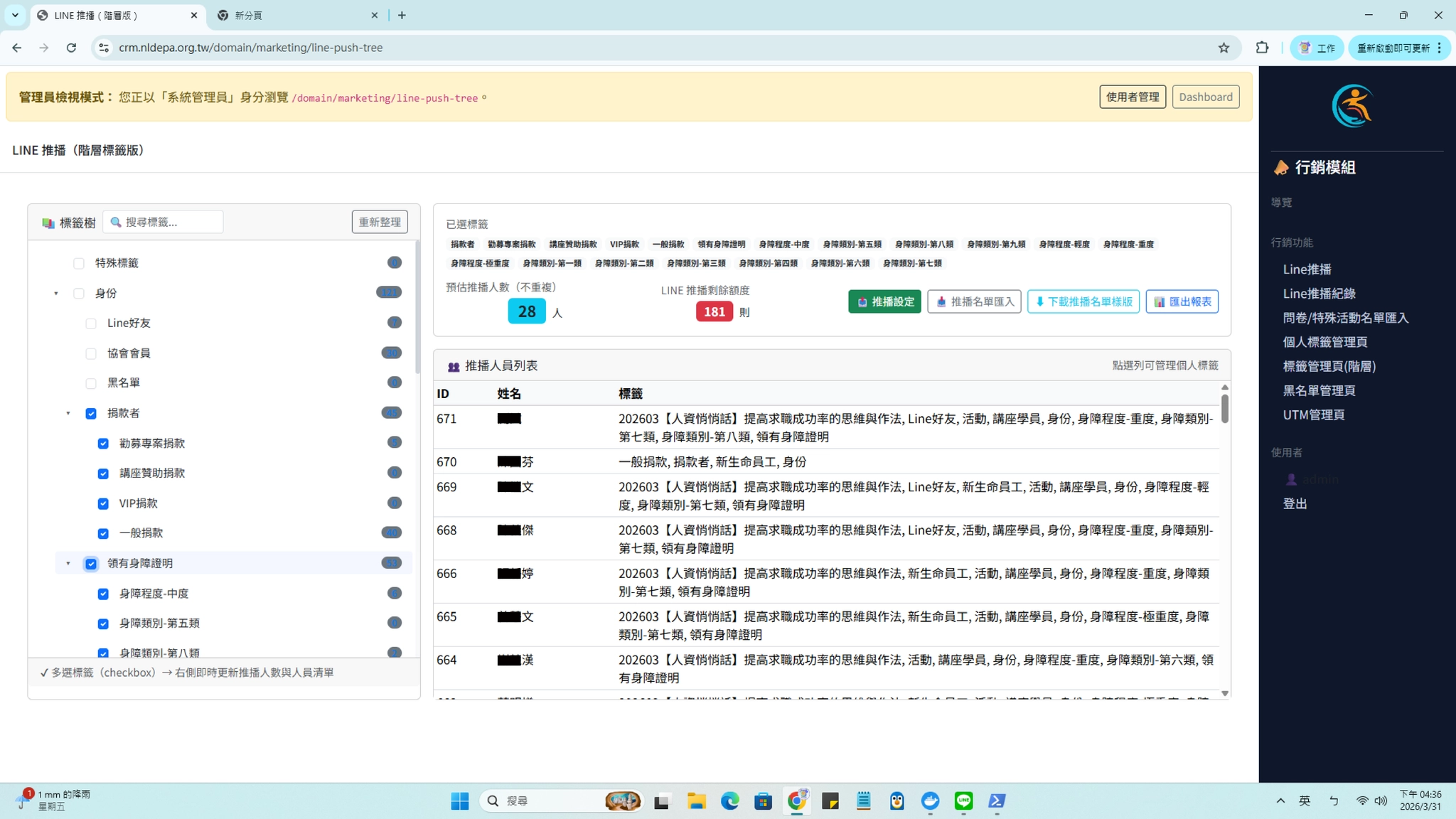This screenshot has width=1456, height=819.
Task: Select the table row with ID 666
Action: coord(827,582)
